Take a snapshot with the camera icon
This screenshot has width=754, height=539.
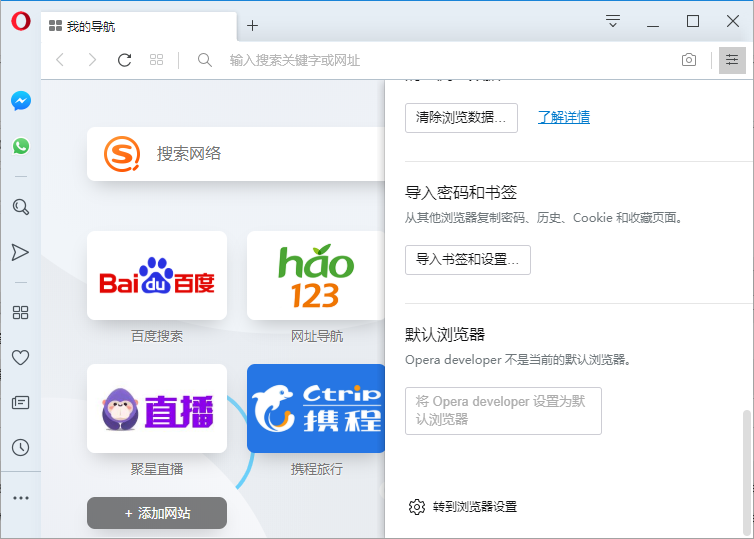pos(689,60)
